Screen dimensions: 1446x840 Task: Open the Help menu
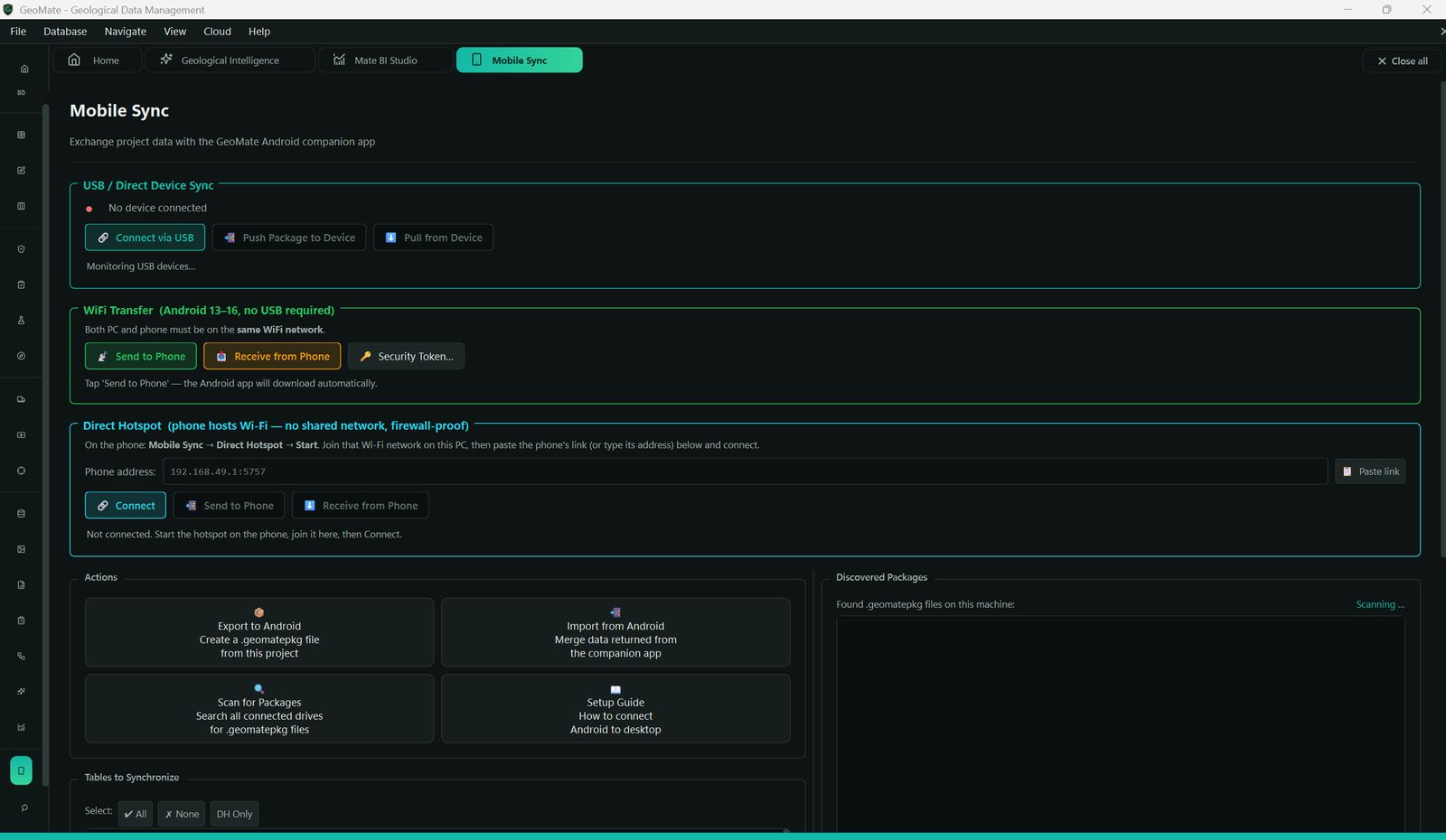(x=259, y=32)
